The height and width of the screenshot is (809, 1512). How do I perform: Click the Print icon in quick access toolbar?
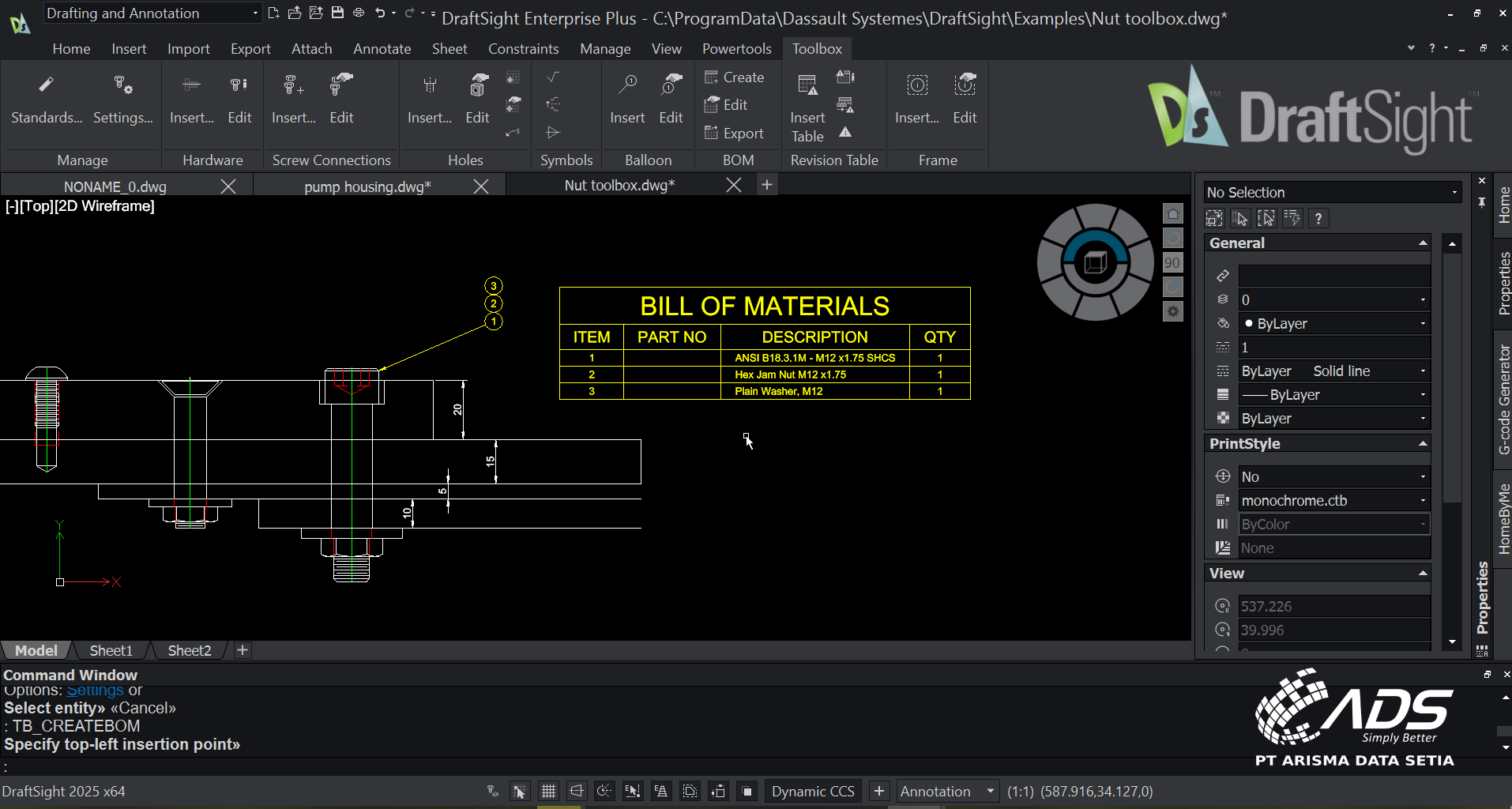point(359,13)
